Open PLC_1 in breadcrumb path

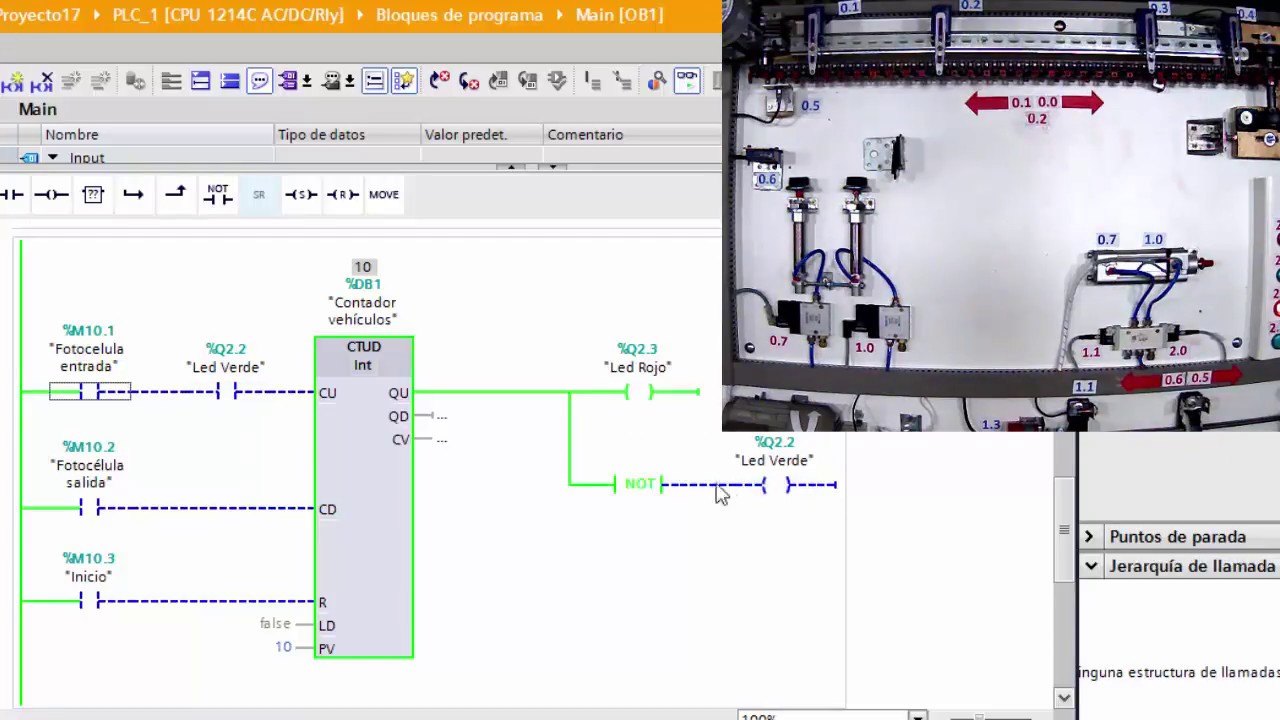click(x=228, y=15)
